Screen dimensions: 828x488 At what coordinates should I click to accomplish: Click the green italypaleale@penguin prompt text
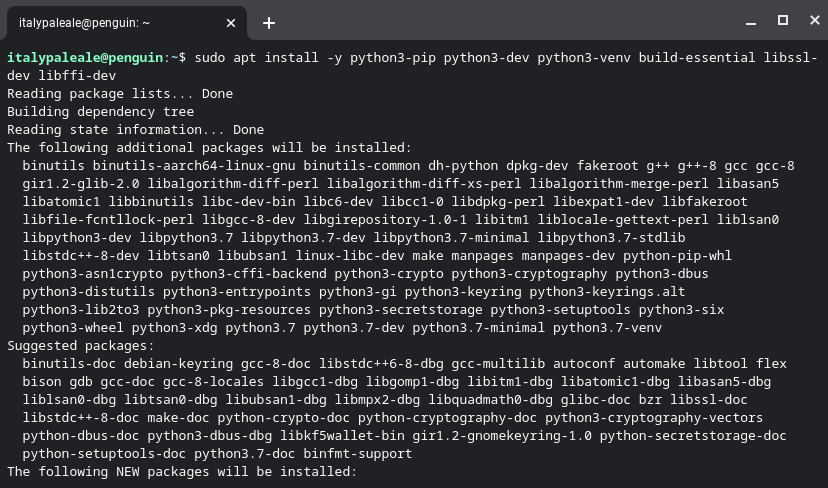click(x=84, y=58)
